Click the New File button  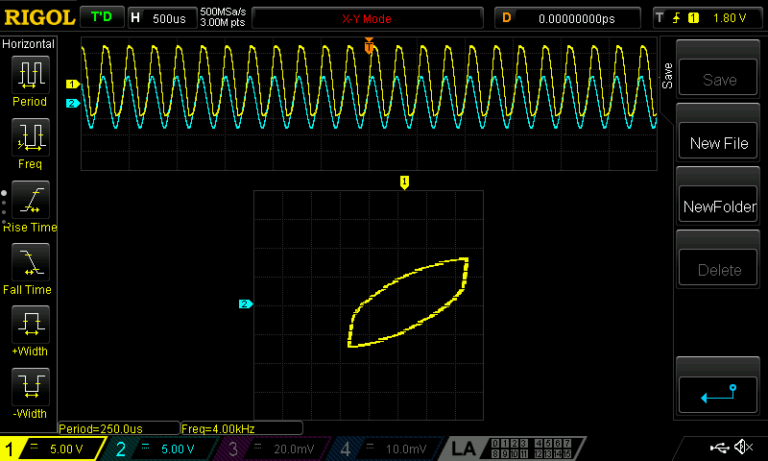click(x=719, y=143)
